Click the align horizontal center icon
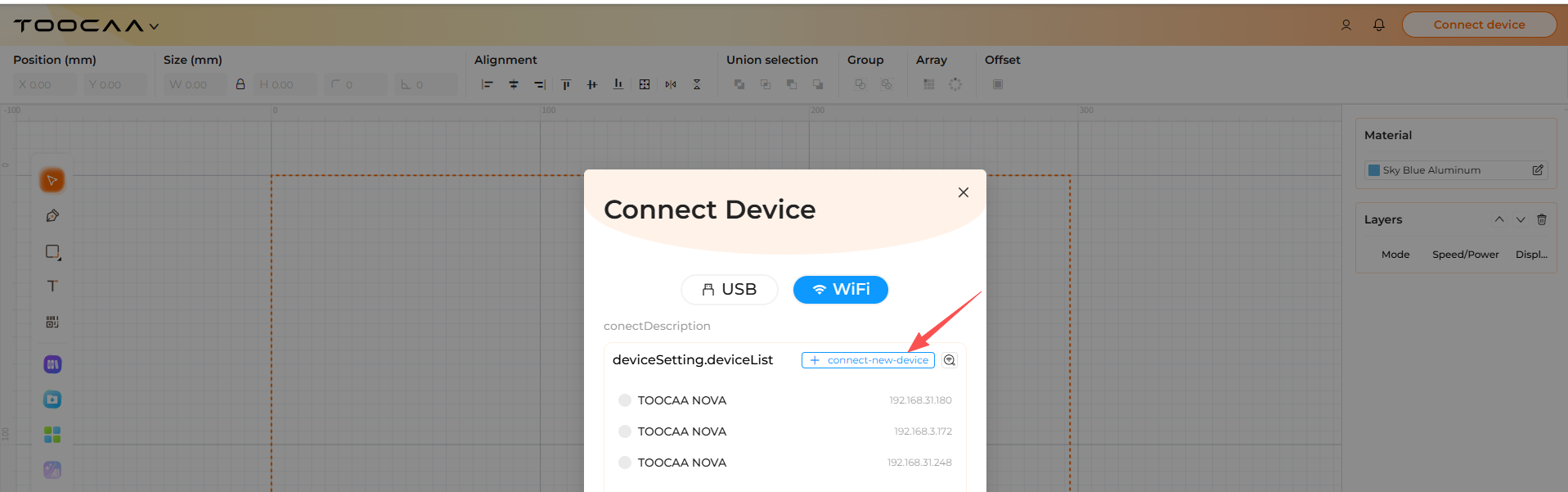The image size is (1568, 492). 514,84
